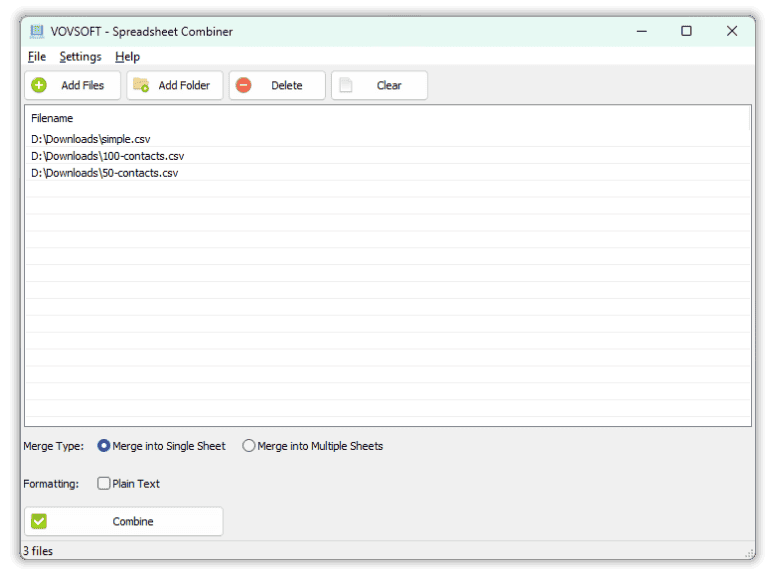Click the Clear button label
The height and width of the screenshot is (575, 775).
(x=389, y=85)
